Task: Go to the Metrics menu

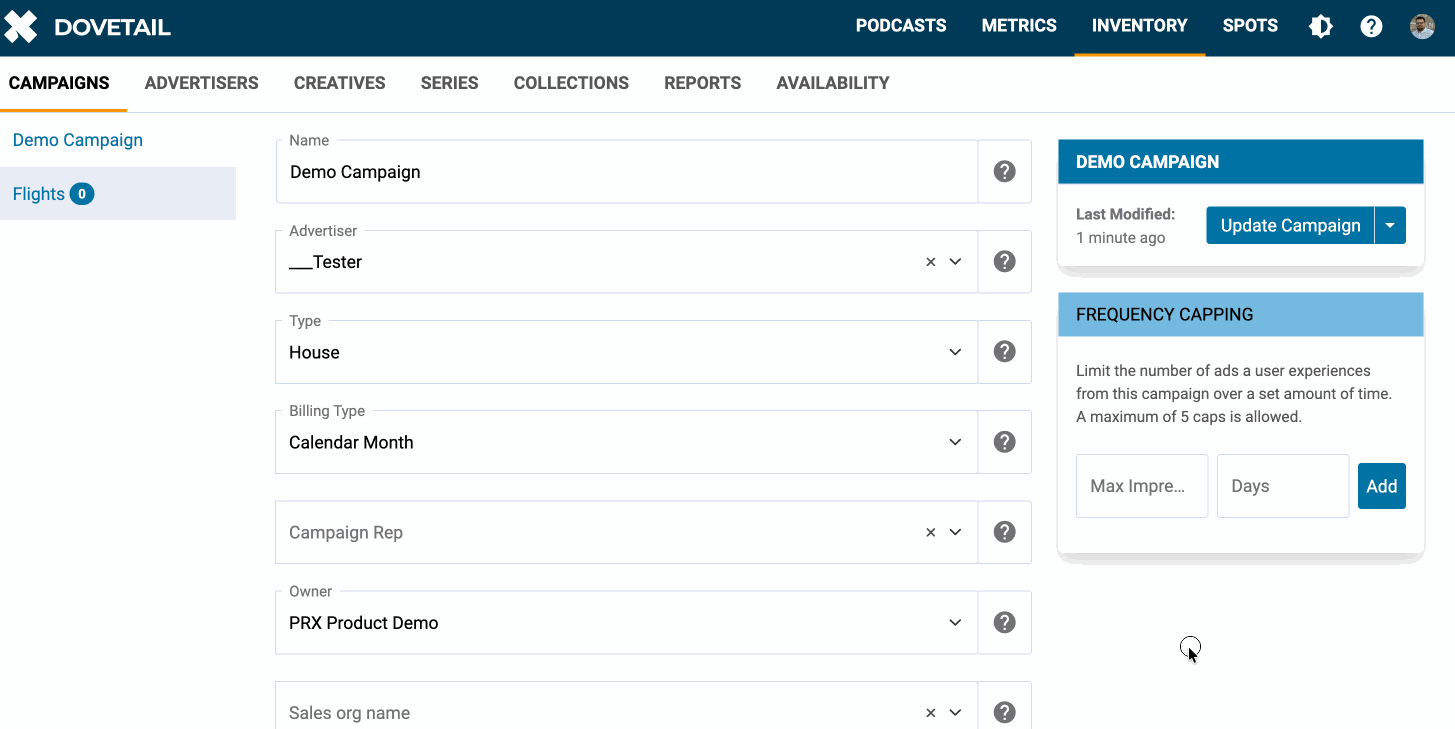Action: tap(1019, 26)
